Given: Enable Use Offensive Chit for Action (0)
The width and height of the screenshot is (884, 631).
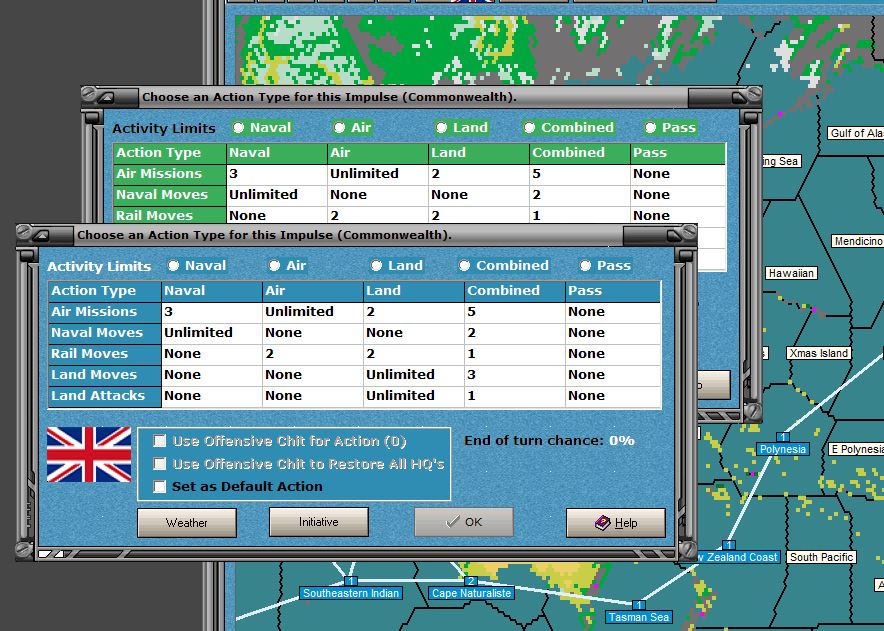Looking at the screenshot, I should coord(160,441).
